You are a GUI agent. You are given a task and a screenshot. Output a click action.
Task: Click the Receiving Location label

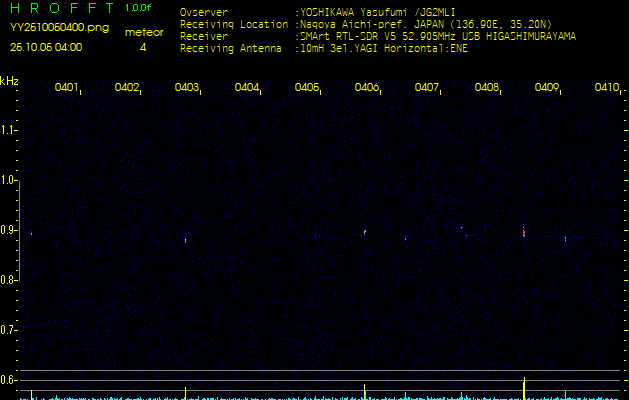234,24
